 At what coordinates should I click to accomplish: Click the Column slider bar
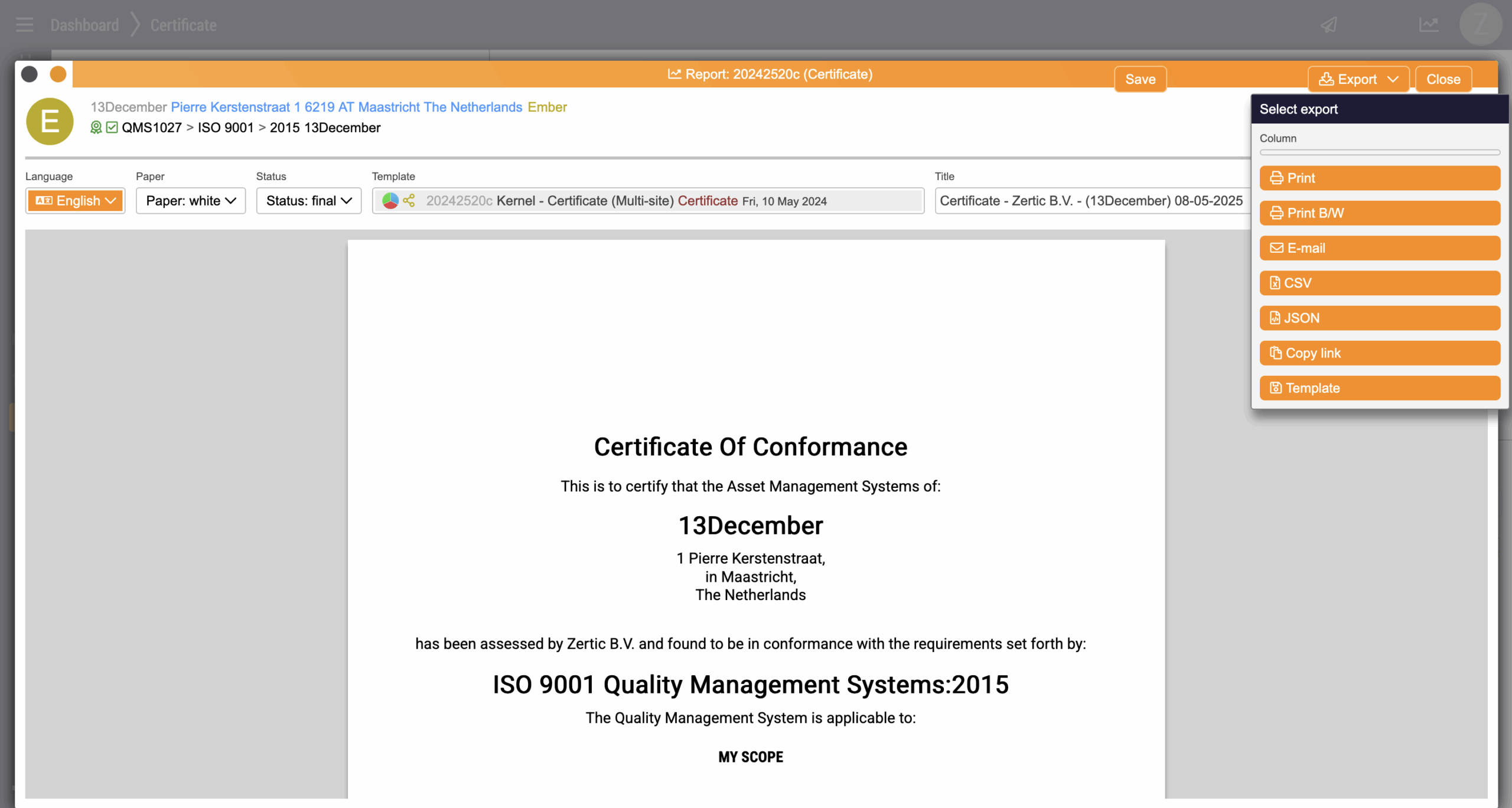pos(1379,152)
